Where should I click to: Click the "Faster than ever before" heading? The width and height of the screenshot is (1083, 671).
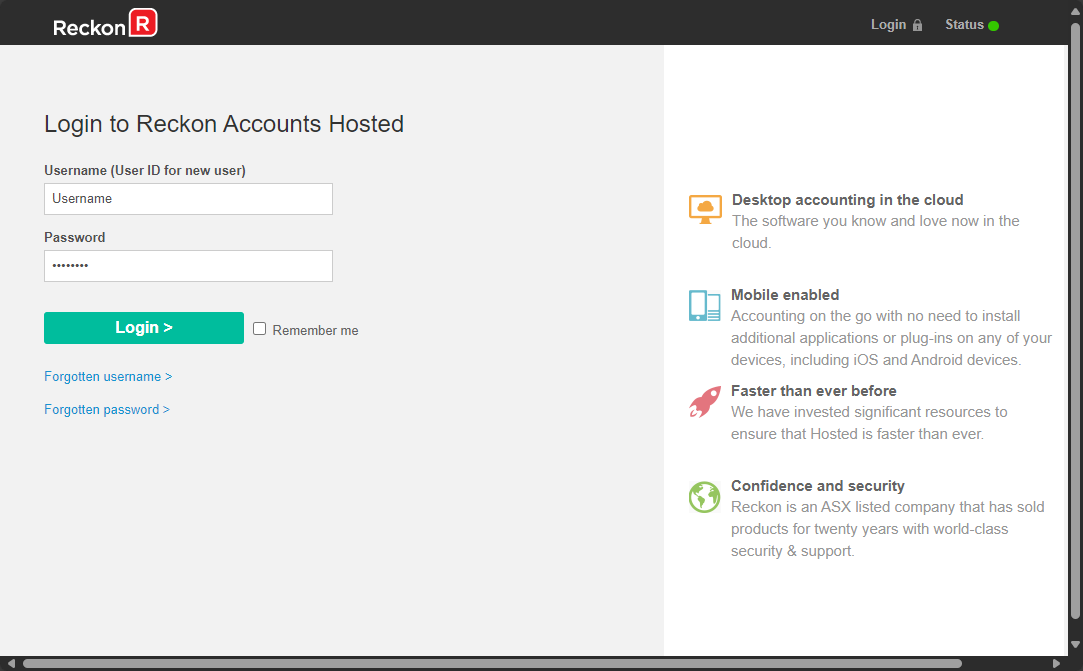coord(814,391)
